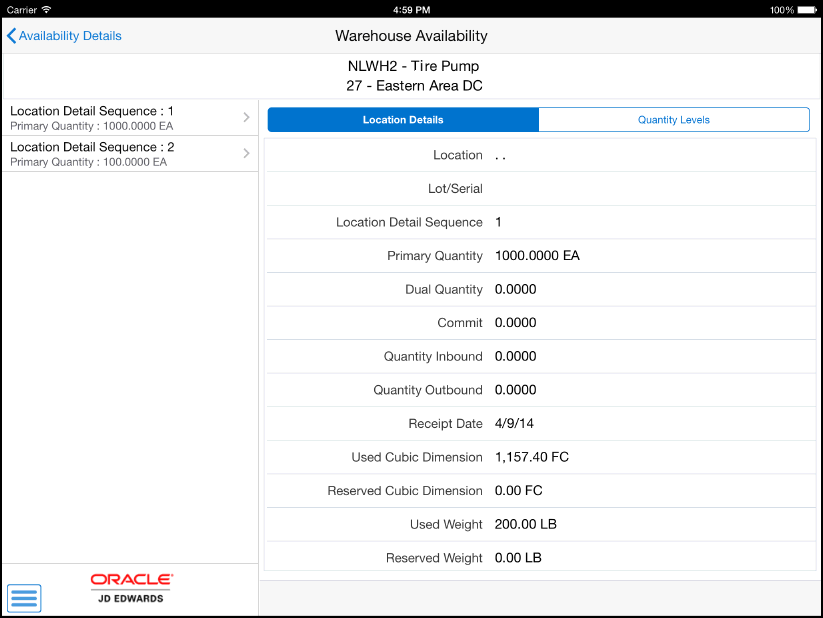823x618 pixels.
Task: Click the 4:59 PM clock in status bar
Action: (x=412, y=10)
